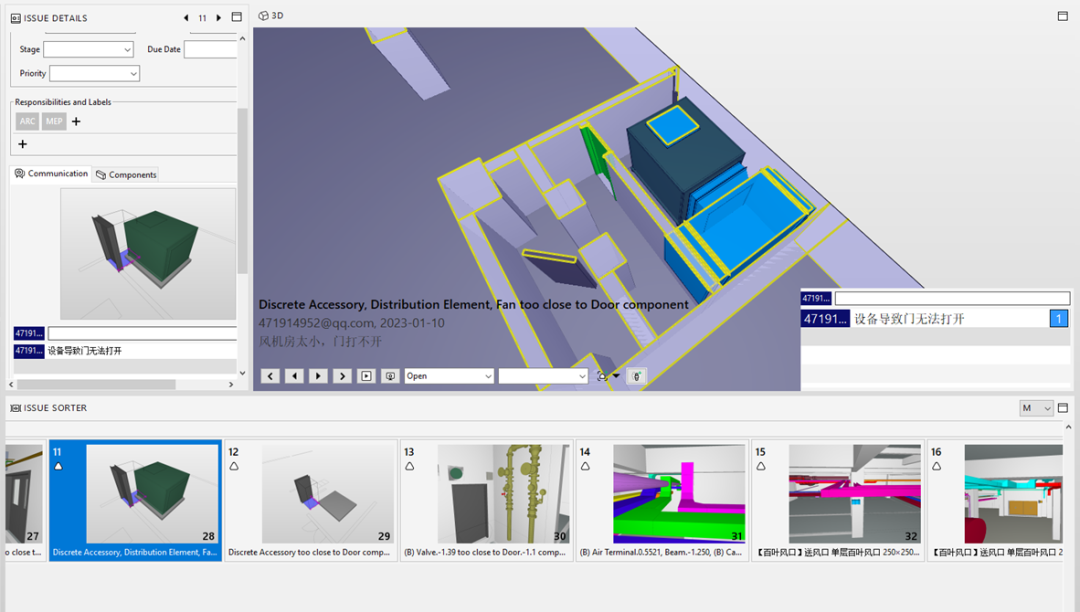Jump to first issue in 3D toolbar
This screenshot has width=1080, height=612.
pyautogui.click(x=270, y=376)
